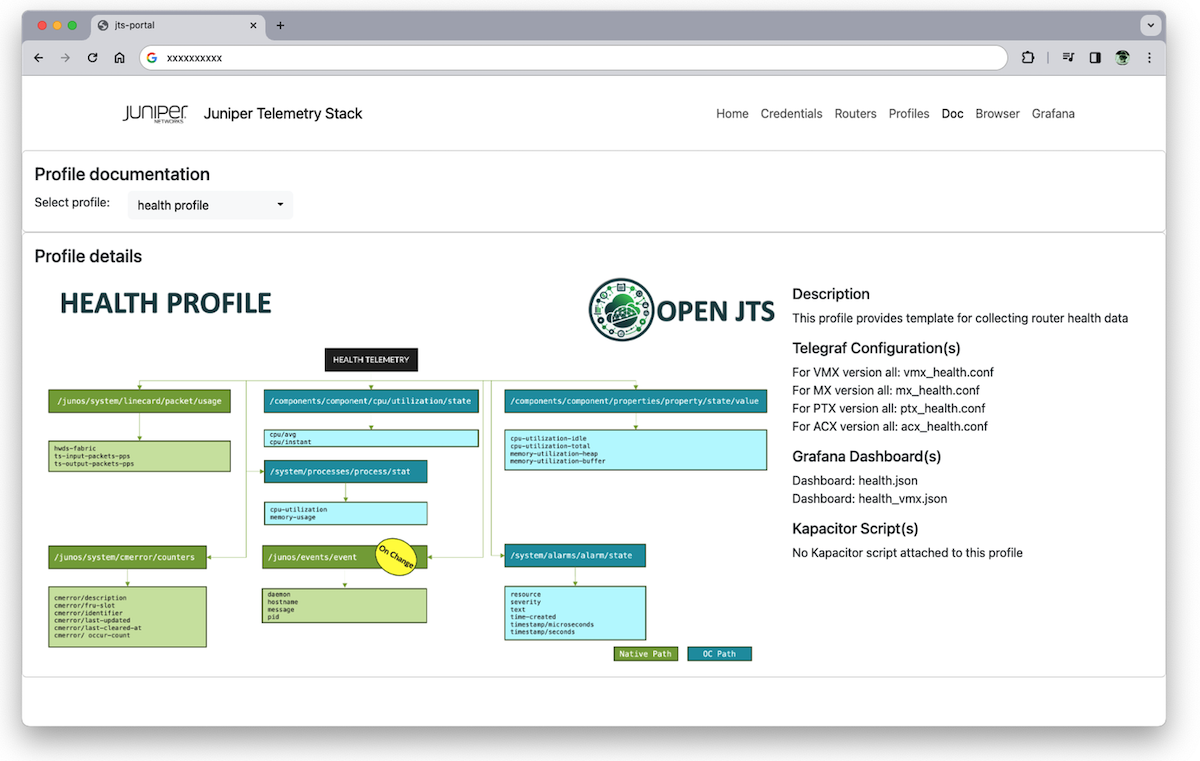Open the Select profile dropdown

click(210, 205)
